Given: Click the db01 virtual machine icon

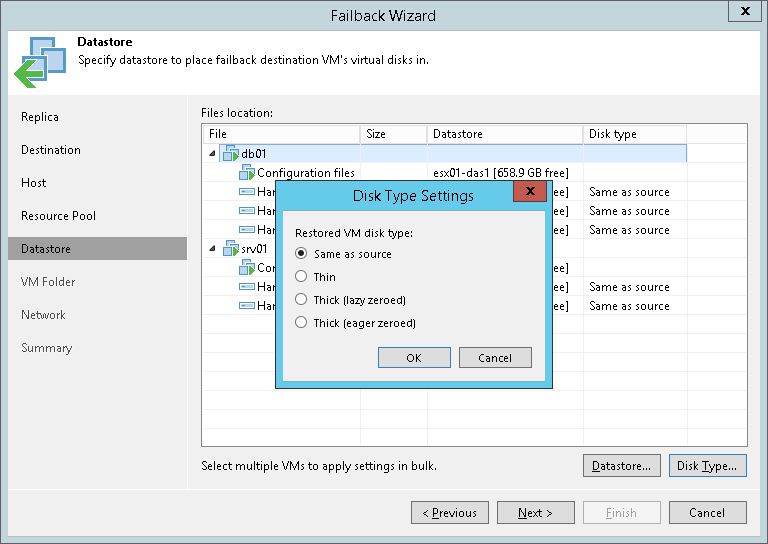Looking at the screenshot, I should click(x=230, y=154).
